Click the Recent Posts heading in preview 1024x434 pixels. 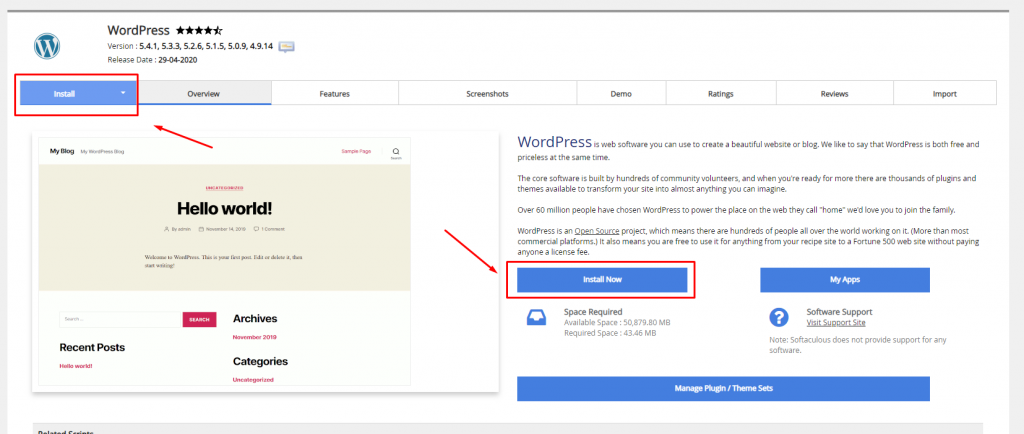pyautogui.click(x=92, y=347)
